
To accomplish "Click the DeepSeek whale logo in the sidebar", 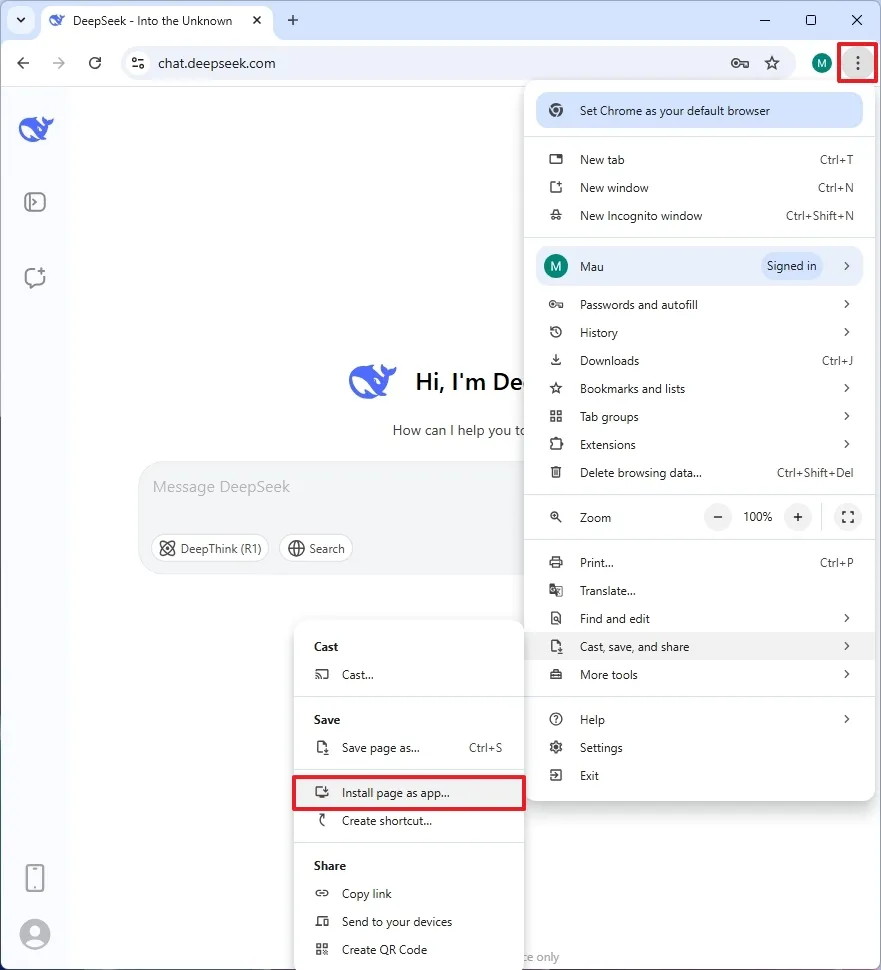I will click(35, 128).
